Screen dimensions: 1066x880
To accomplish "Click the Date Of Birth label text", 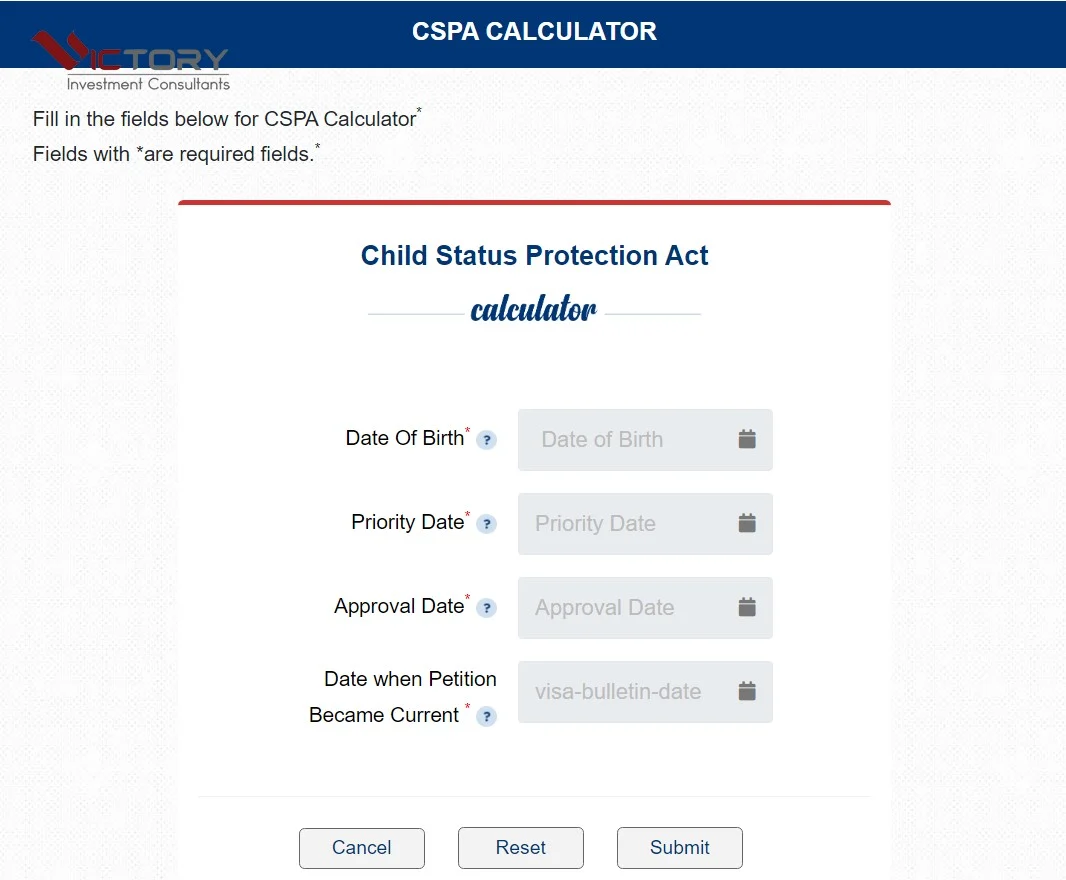I will 404,438.
